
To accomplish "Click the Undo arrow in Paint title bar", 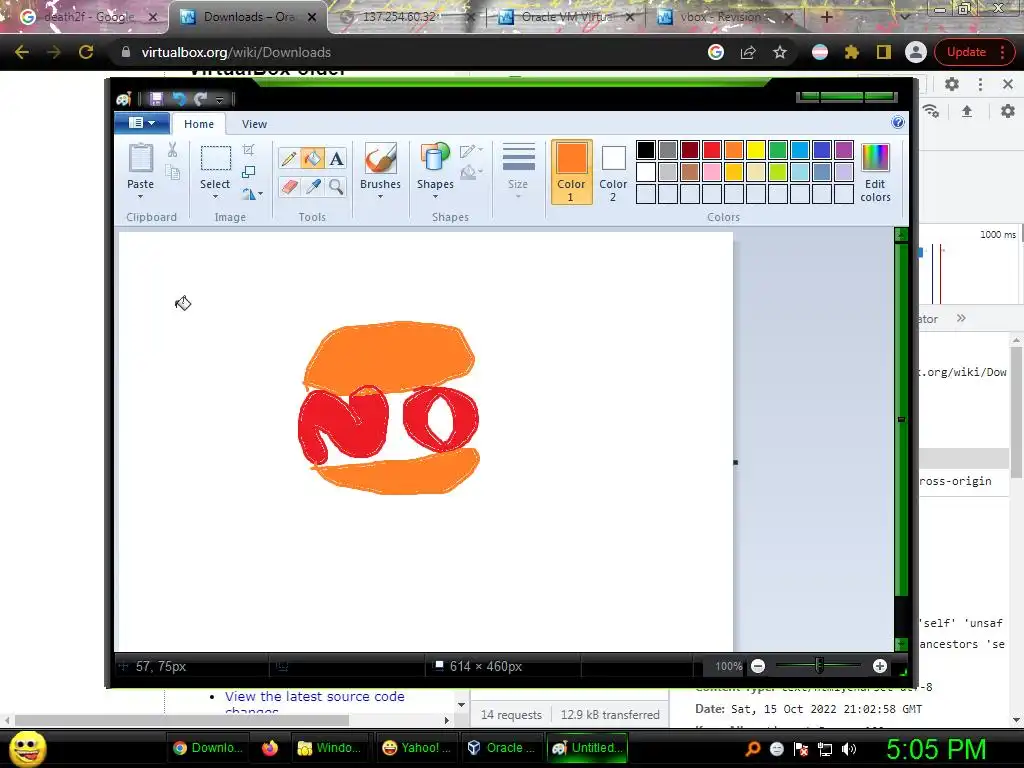I will [x=179, y=99].
